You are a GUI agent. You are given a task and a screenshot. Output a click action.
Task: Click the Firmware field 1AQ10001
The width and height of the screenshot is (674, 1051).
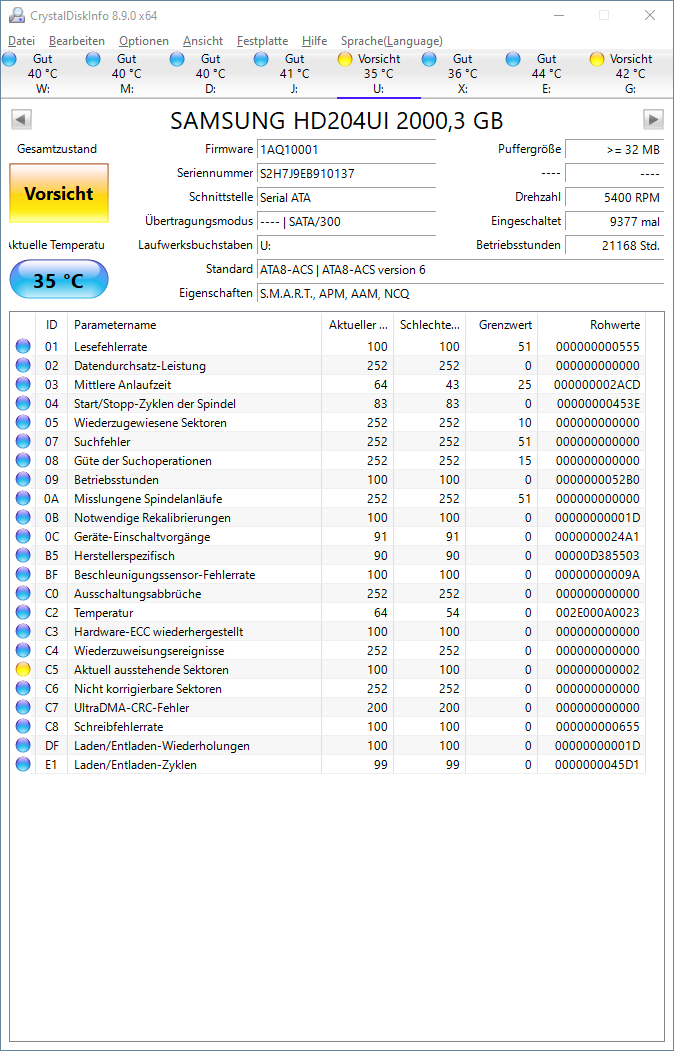tap(346, 149)
